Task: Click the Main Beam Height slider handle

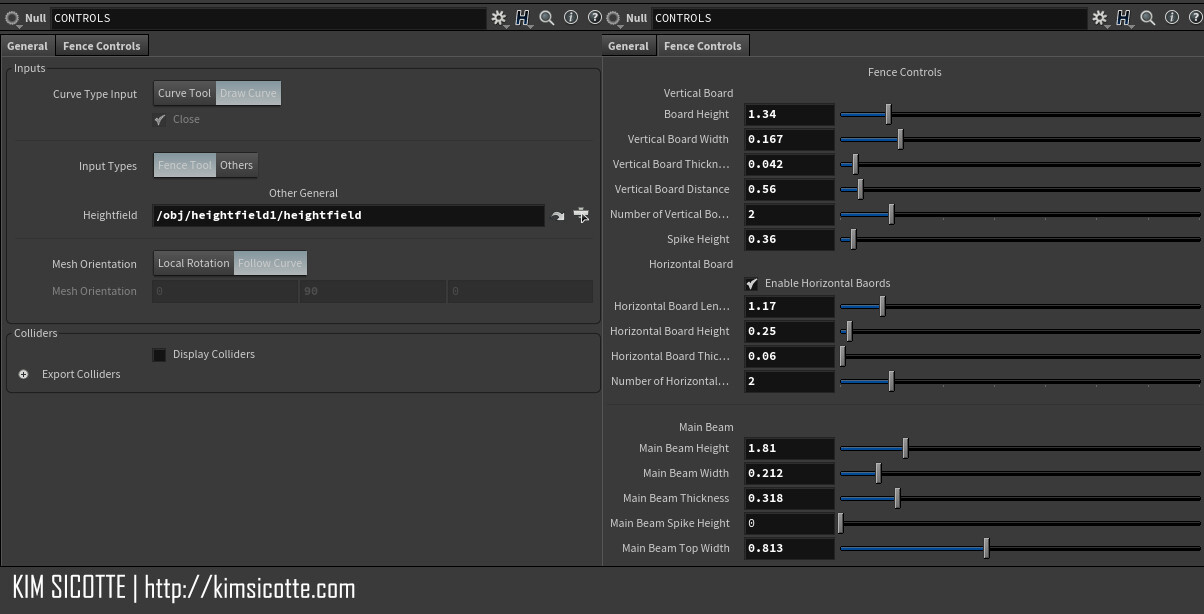Action: [x=905, y=448]
